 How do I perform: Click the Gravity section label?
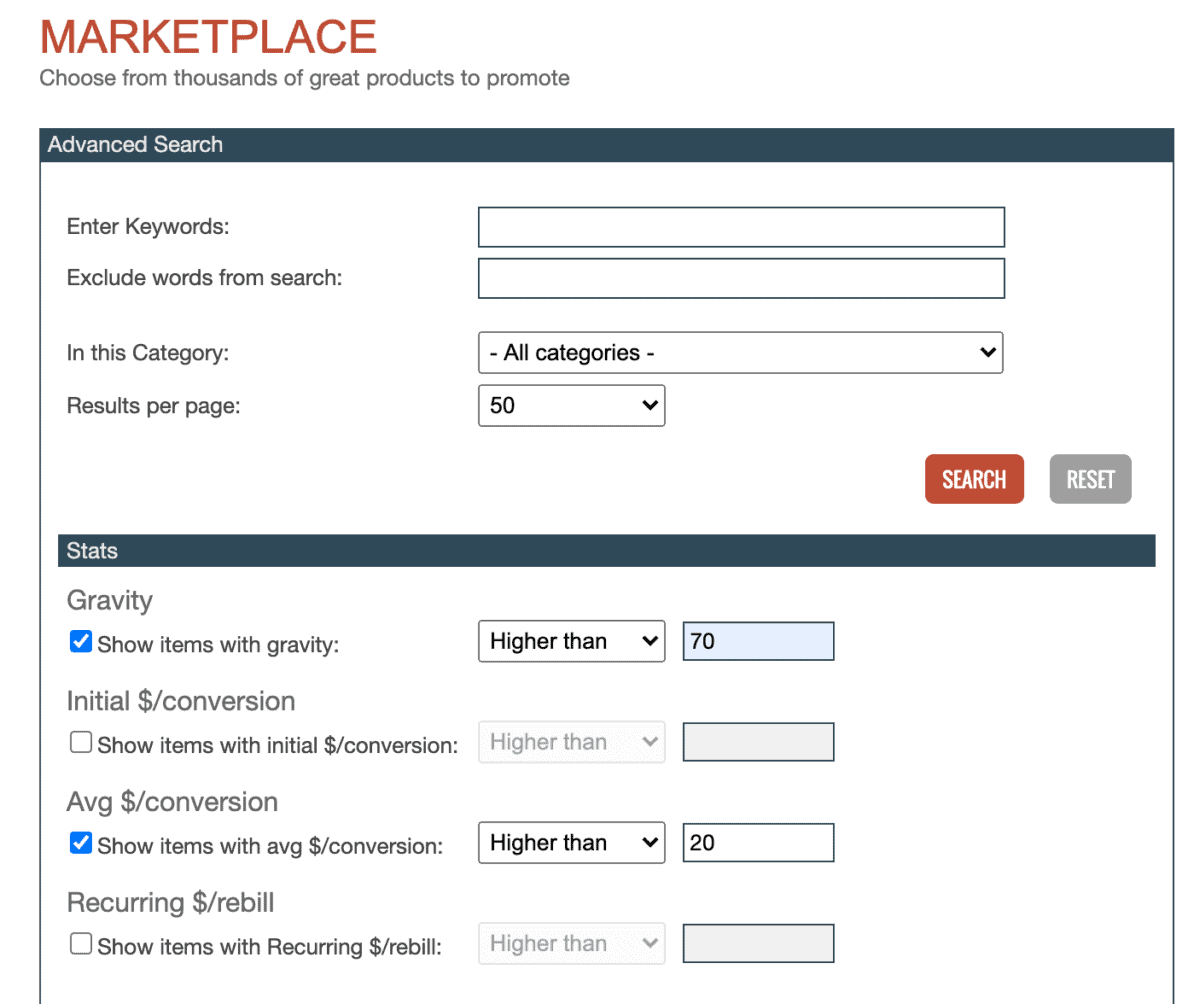click(109, 600)
